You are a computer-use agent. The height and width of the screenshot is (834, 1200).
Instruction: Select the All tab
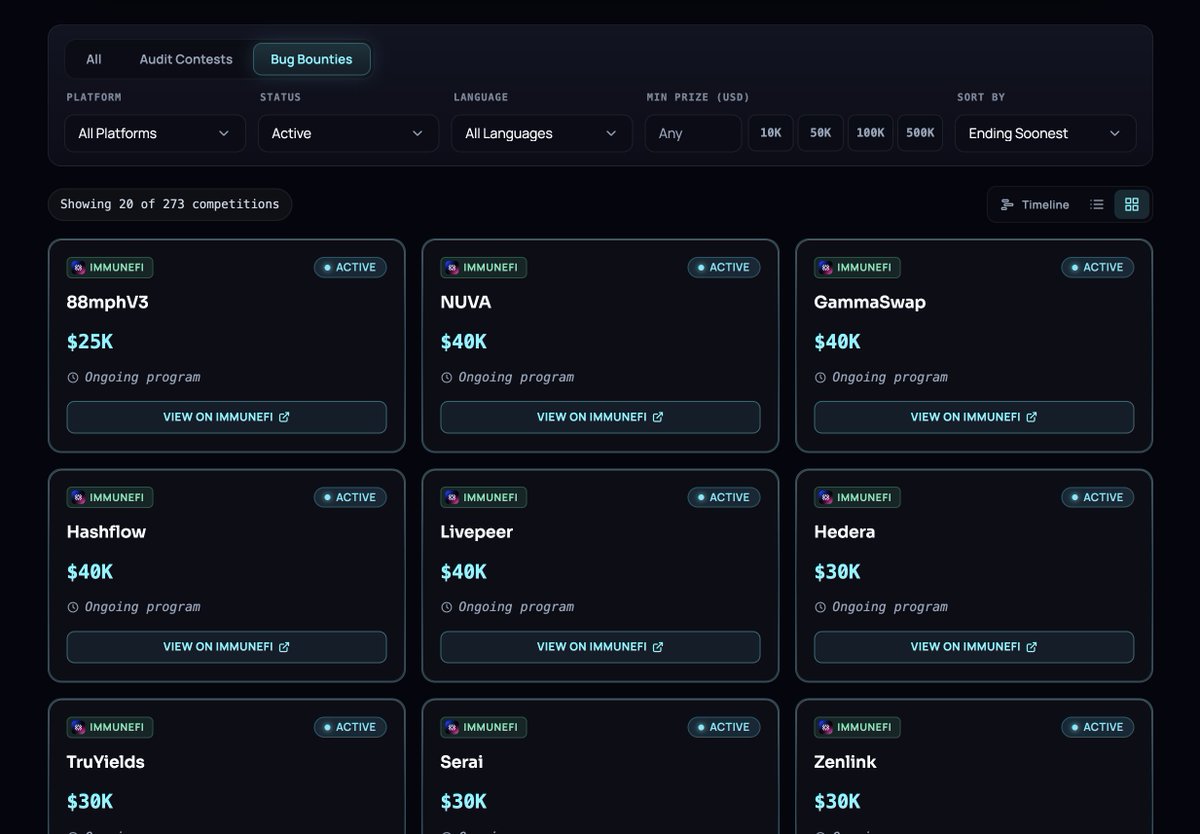[x=94, y=59]
